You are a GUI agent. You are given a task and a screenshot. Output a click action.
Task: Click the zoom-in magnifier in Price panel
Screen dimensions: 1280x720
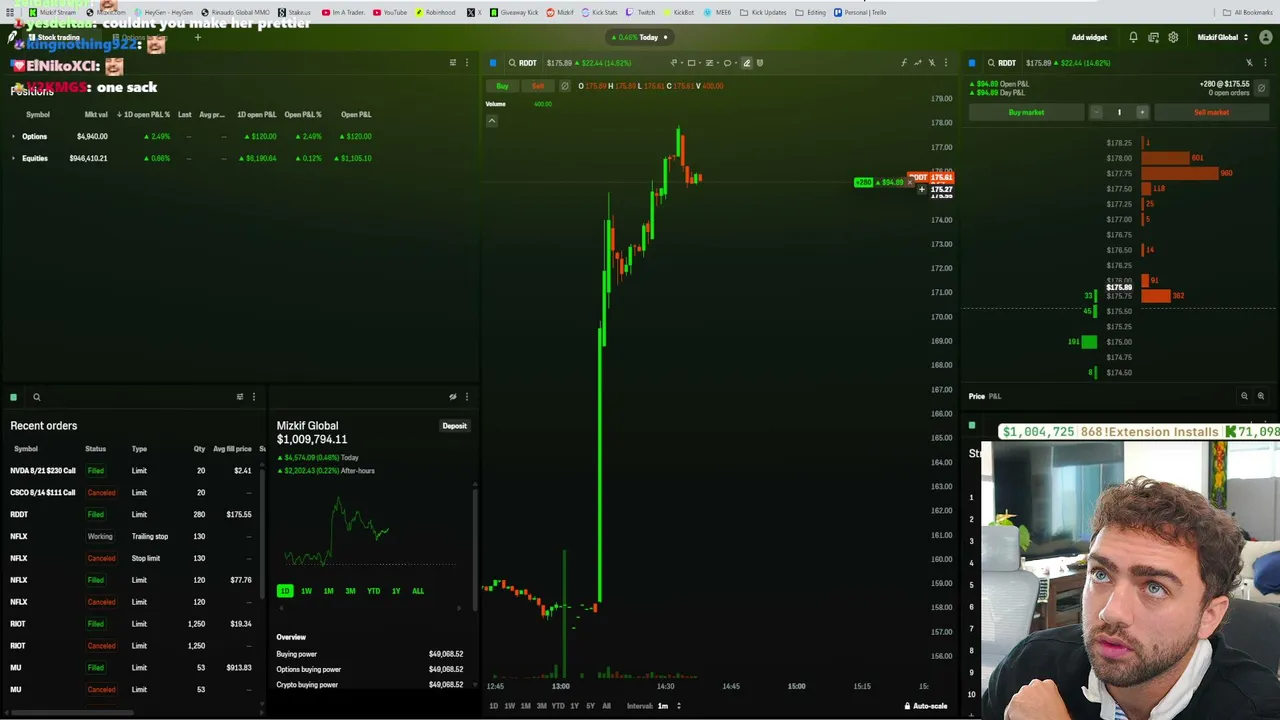coord(1261,396)
